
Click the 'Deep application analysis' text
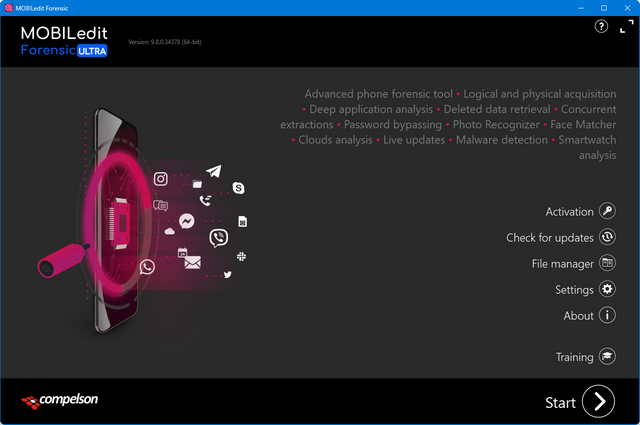(371, 109)
